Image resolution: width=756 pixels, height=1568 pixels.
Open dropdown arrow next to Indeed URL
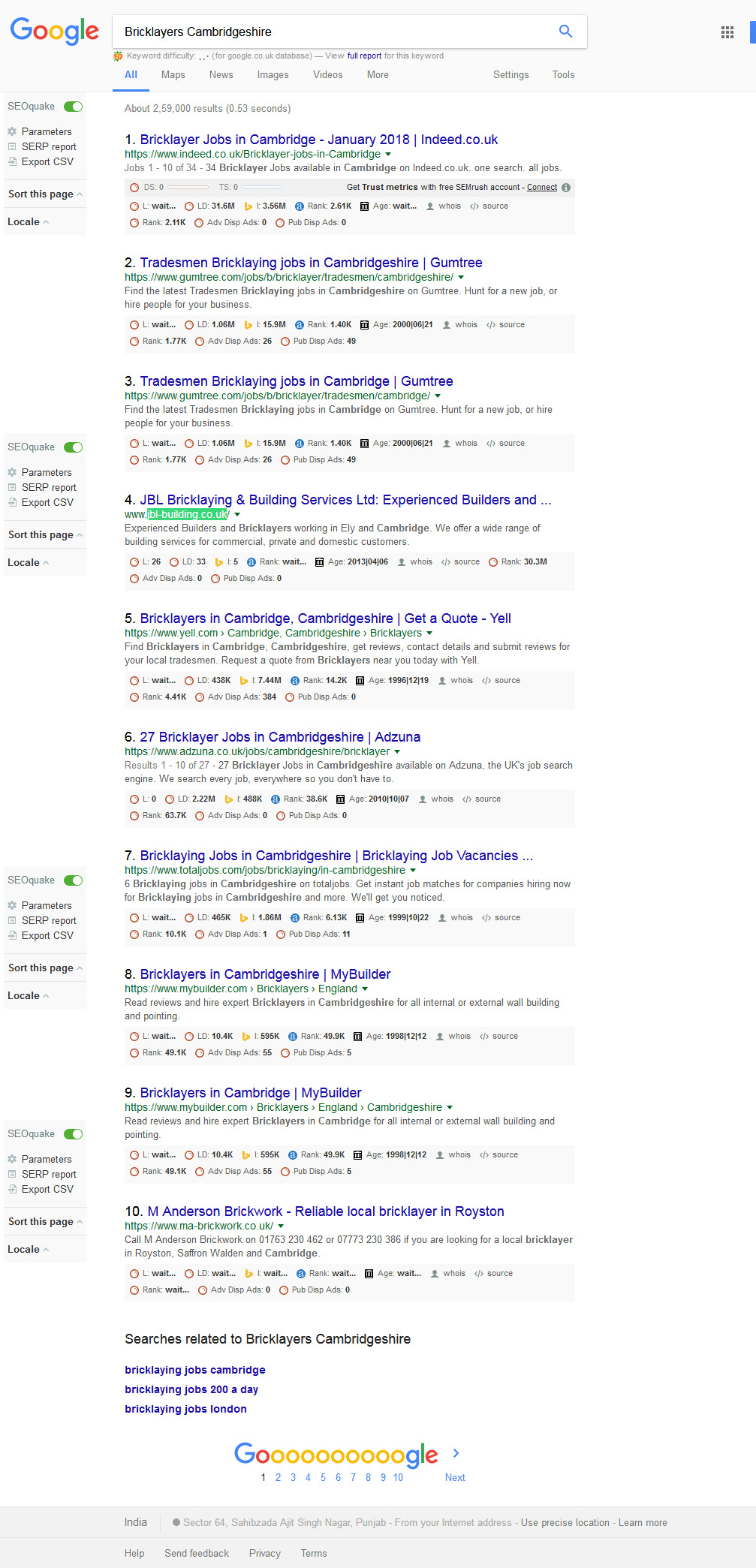[388, 154]
